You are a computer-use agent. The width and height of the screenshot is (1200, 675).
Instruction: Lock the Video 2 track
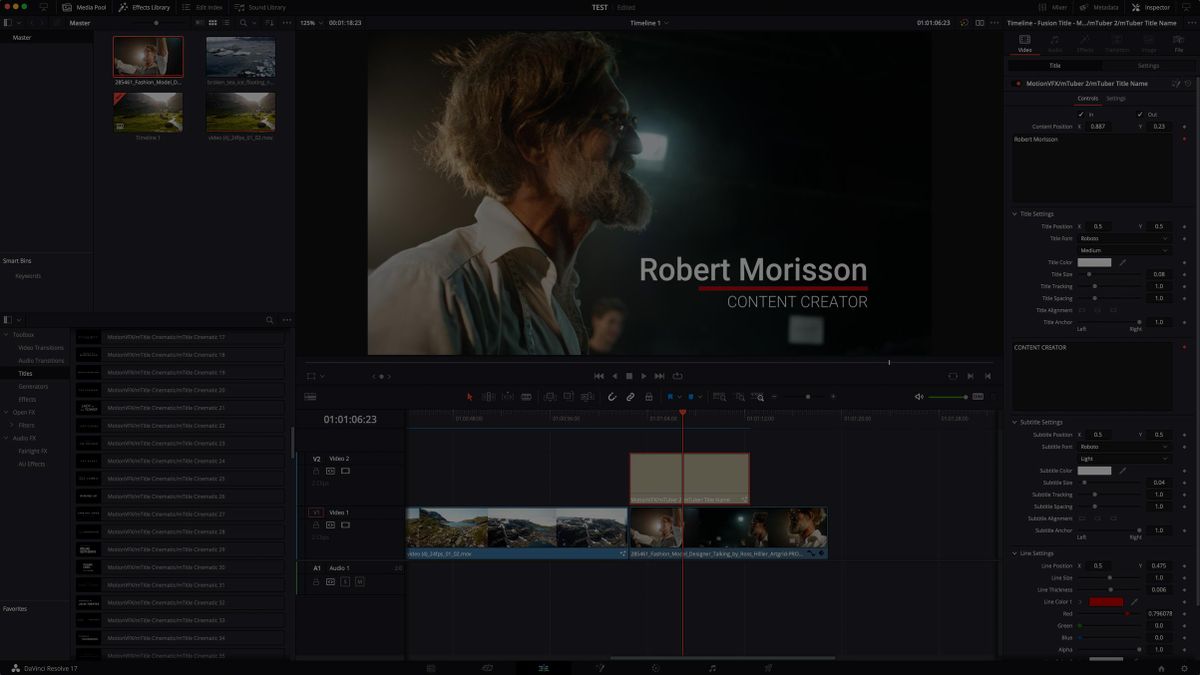click(x=316, y=471)
